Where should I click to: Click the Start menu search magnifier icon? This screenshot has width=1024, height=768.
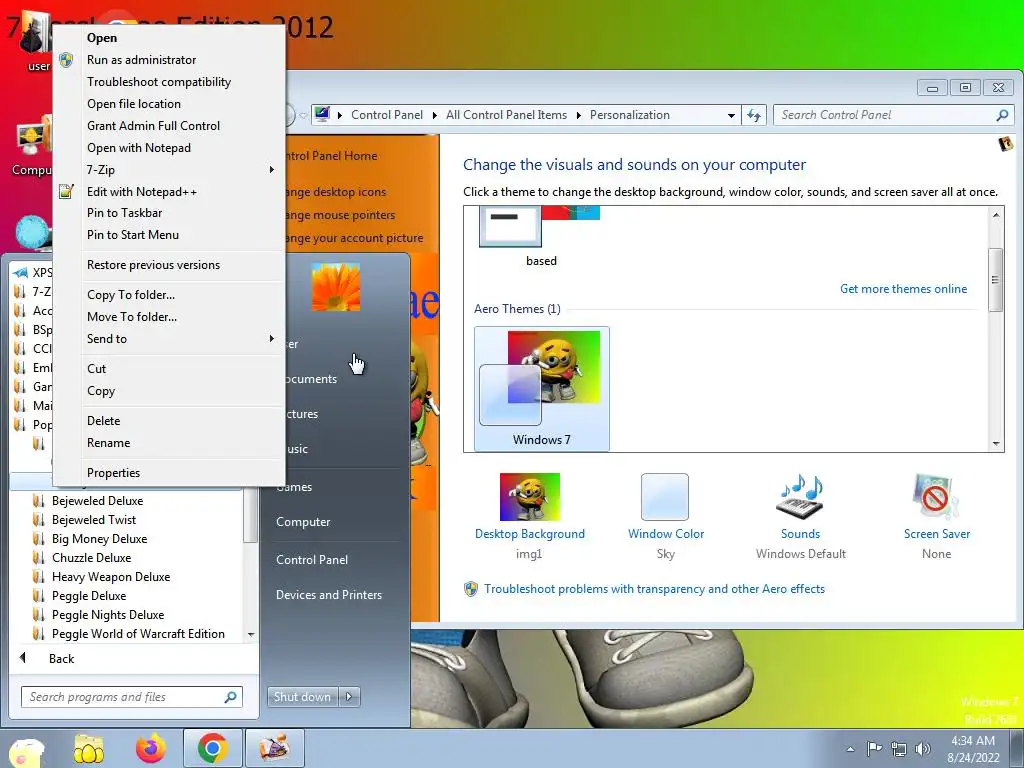[230, 697]
